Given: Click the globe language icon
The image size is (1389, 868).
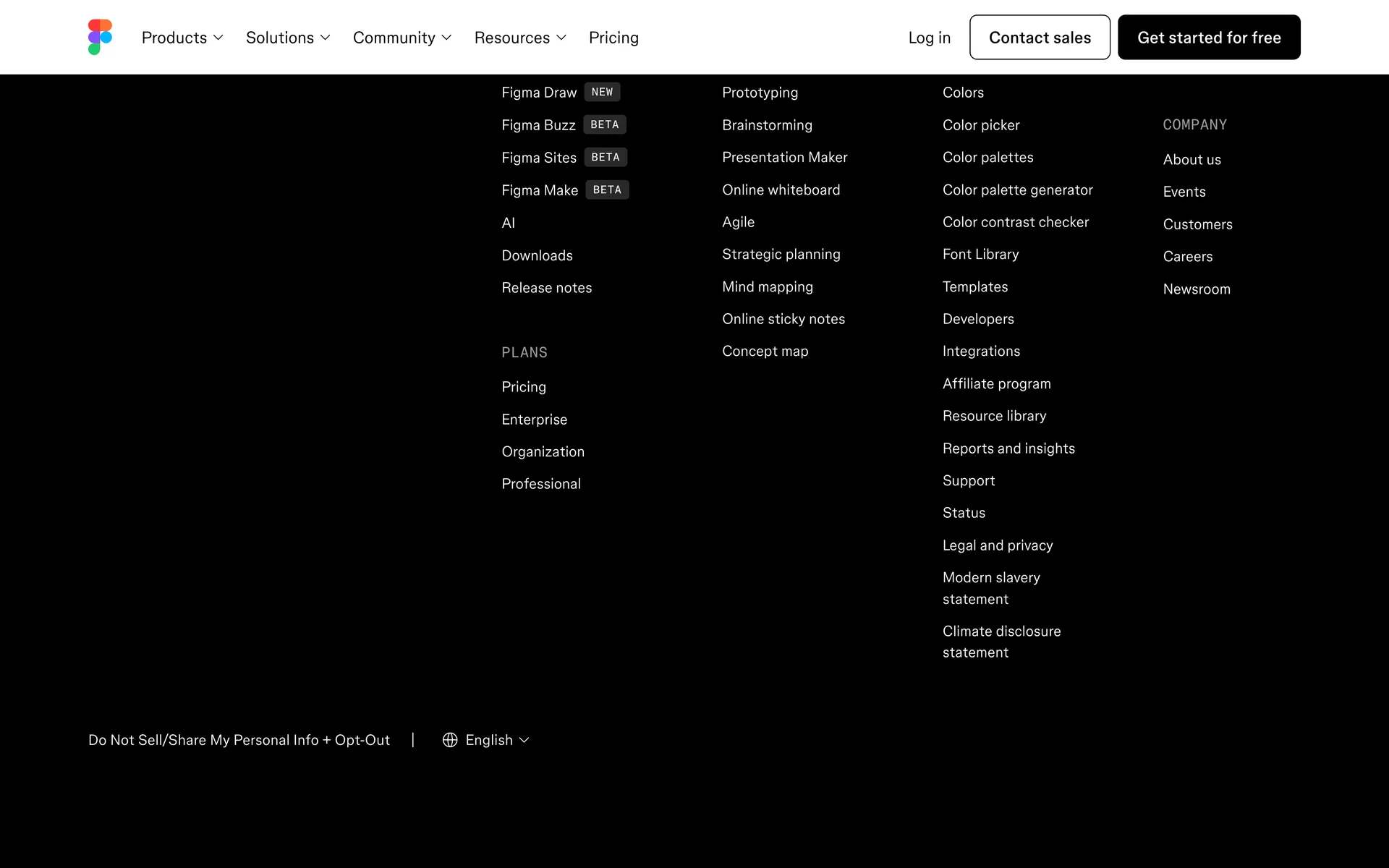Looking at the screenshot, I should click(x=450, y=740).
